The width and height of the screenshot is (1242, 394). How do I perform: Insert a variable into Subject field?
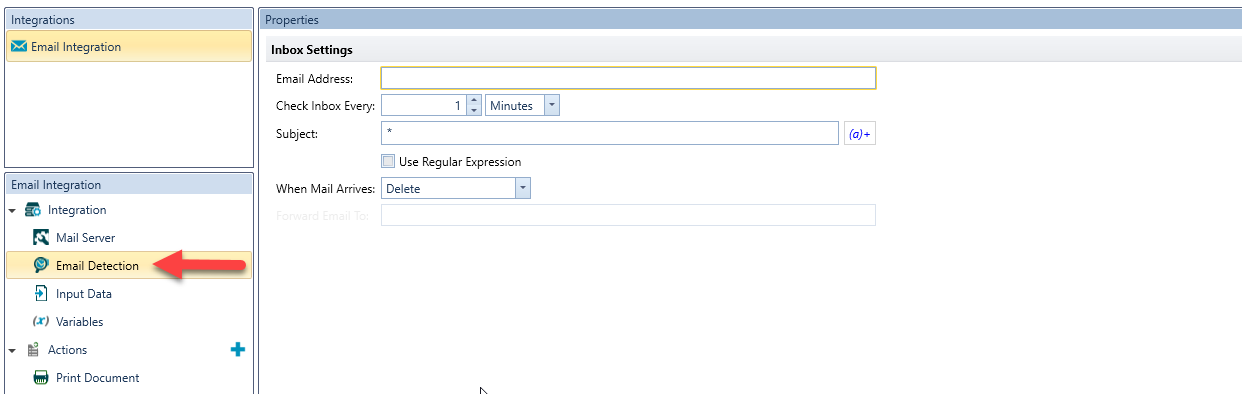pos(860,133)
